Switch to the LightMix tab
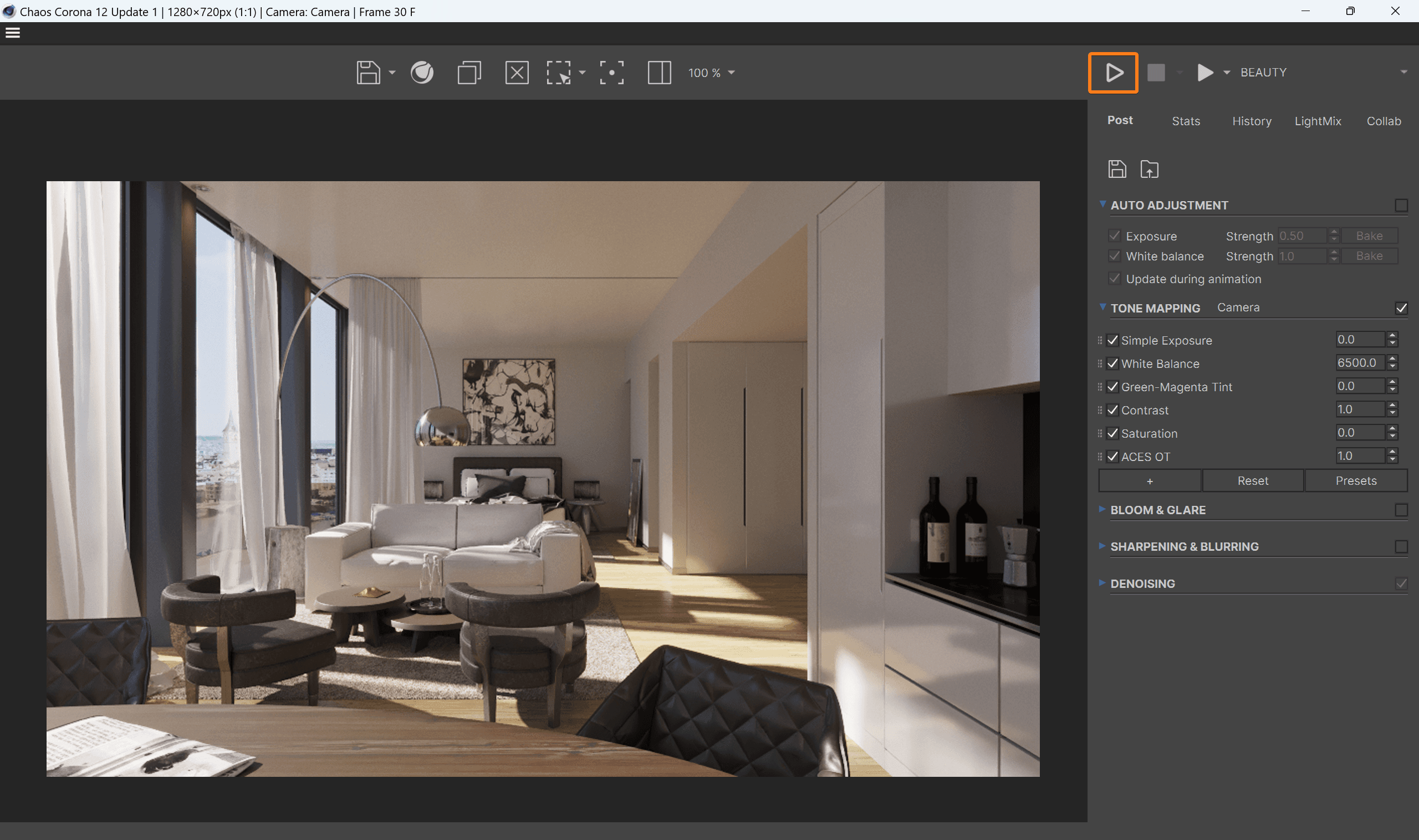This screenshot has height=840, width=1419. tap(1318, 121)
